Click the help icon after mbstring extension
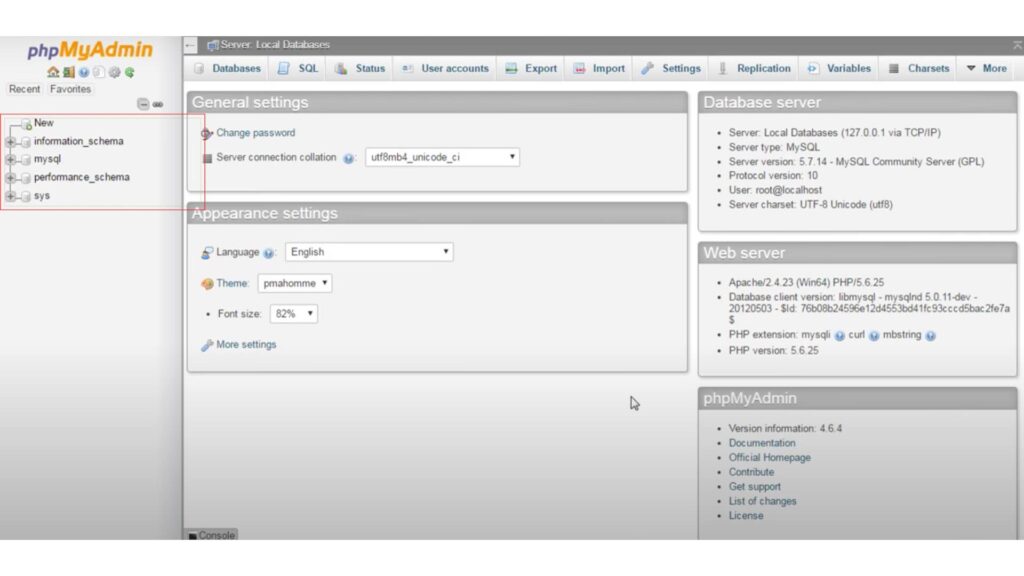 (930, 336)
